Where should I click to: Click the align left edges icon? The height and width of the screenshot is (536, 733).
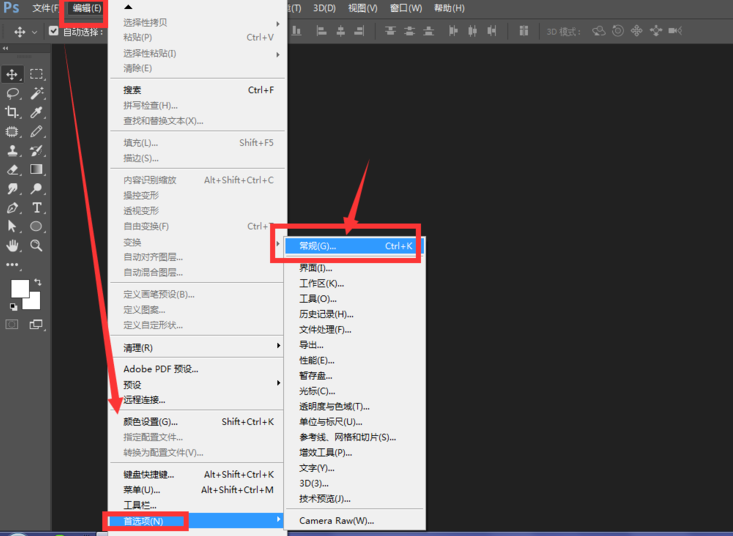[x=322, y=31]
